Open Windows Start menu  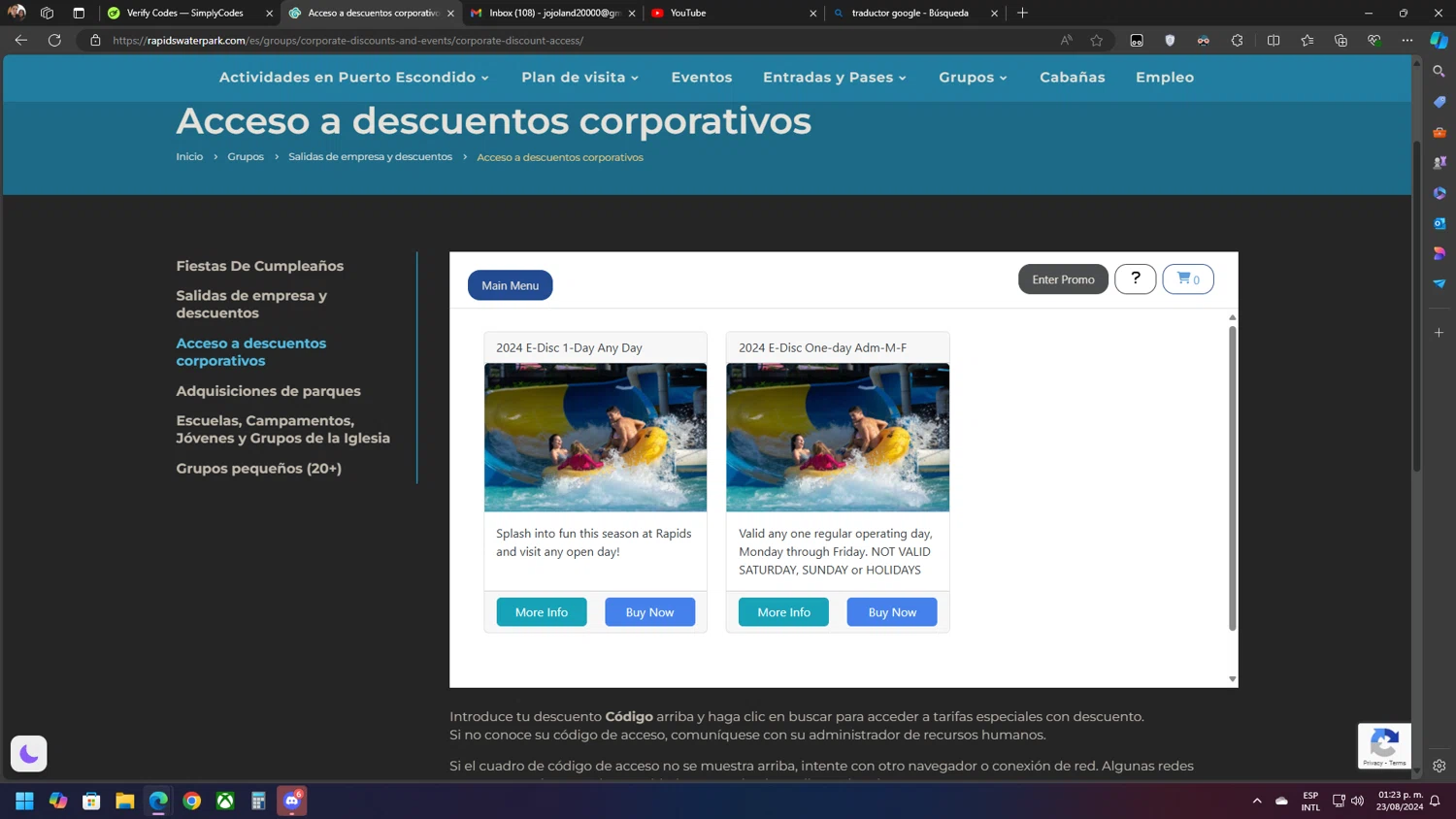[24, 801]
